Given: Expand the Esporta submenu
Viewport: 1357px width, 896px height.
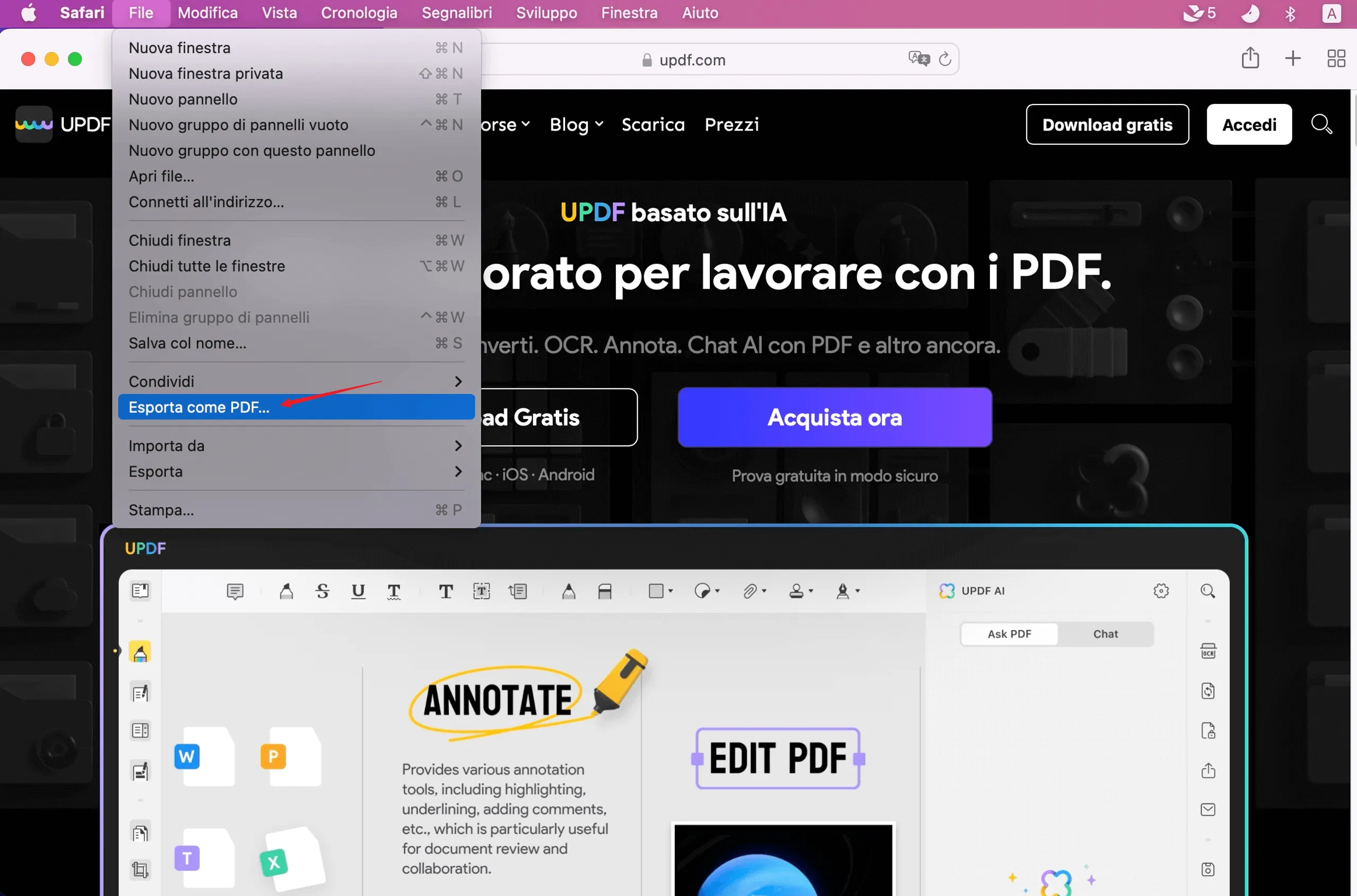Looking at the screenshot, I should [296, 472].
